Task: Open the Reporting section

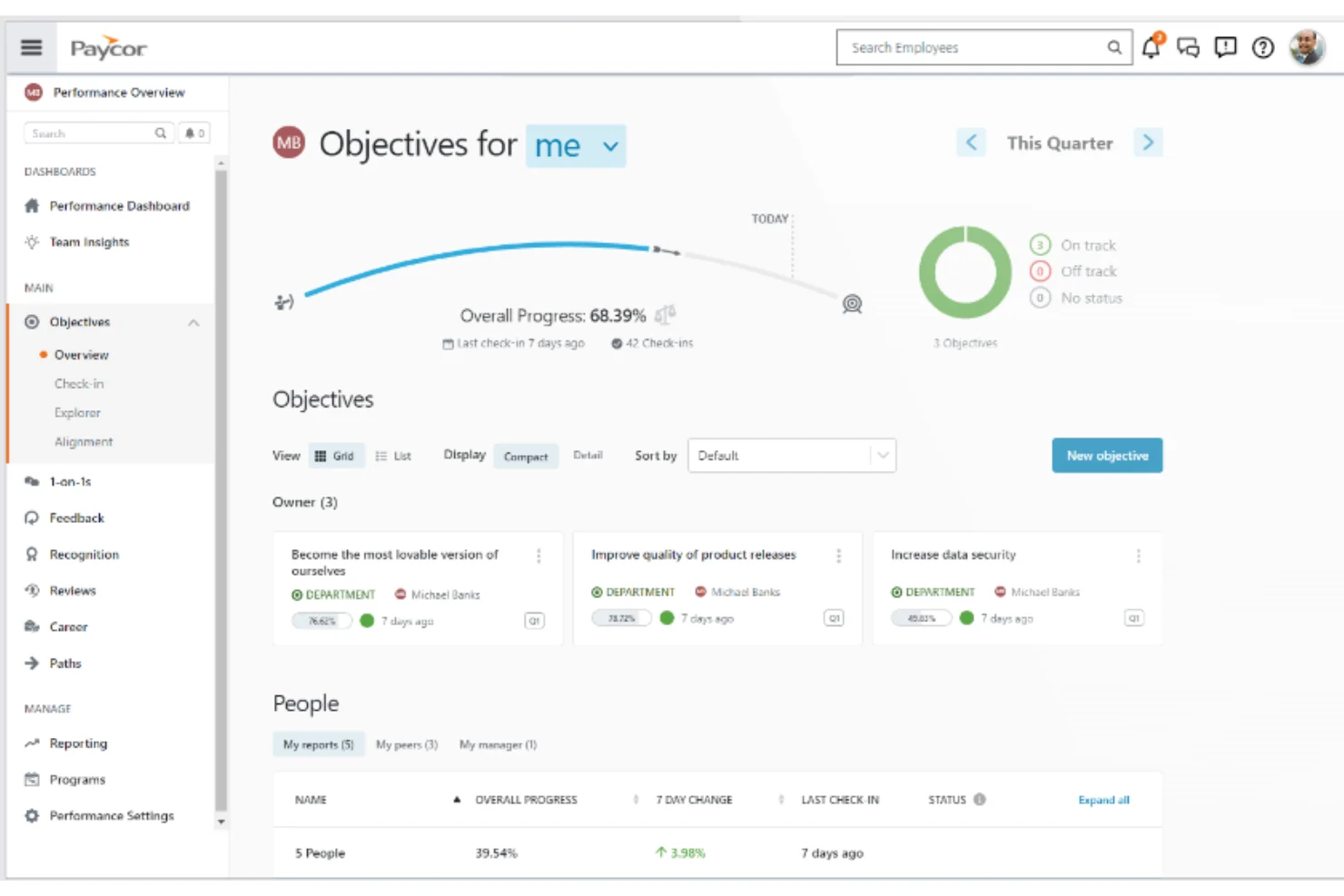Action: [x=77, y=743]
